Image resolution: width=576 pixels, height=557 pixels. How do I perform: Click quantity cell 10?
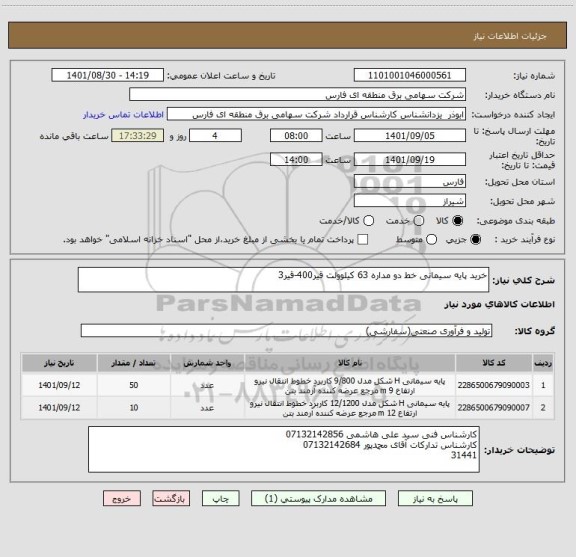pos(134,408)
